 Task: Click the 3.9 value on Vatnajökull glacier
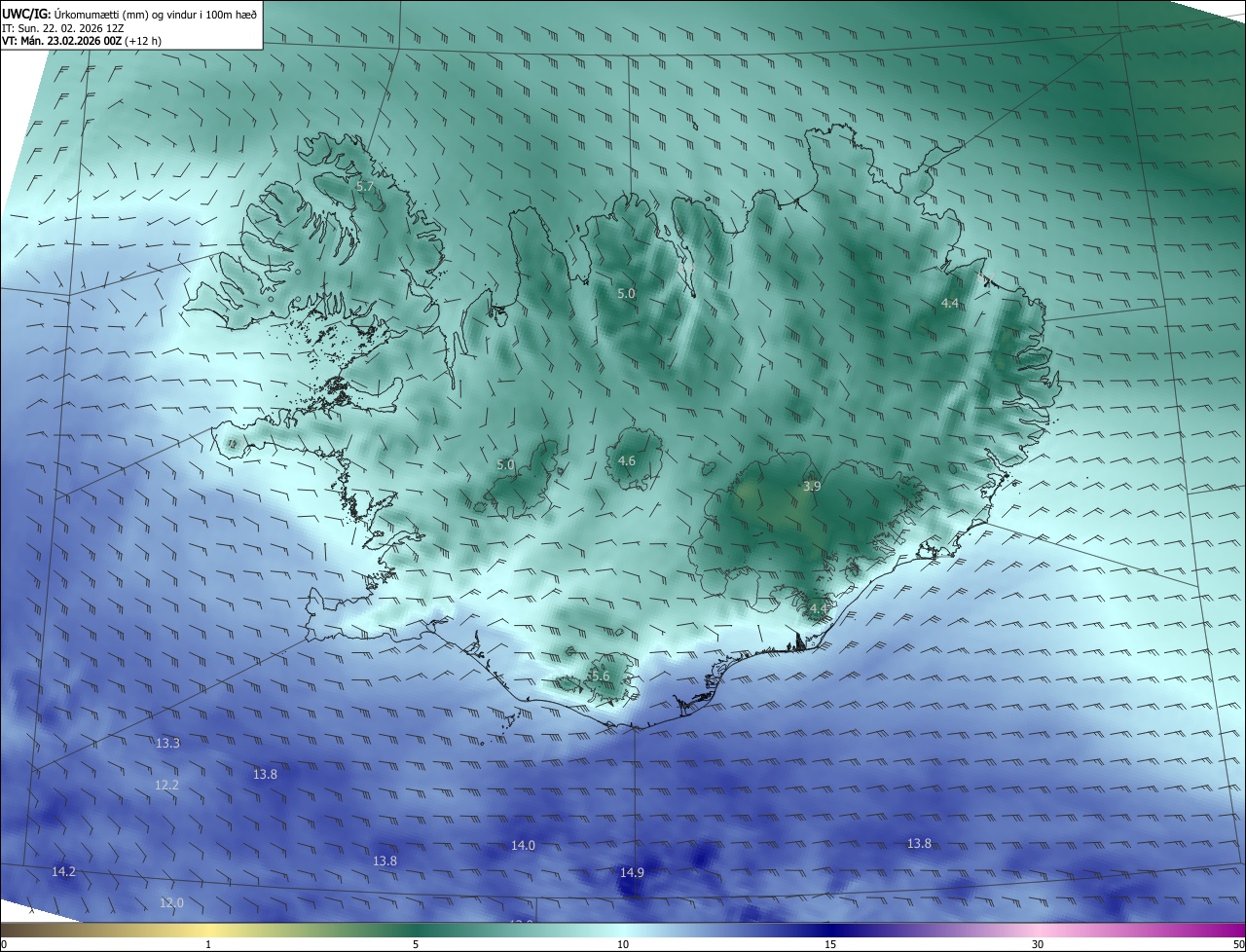pos(812,486)
